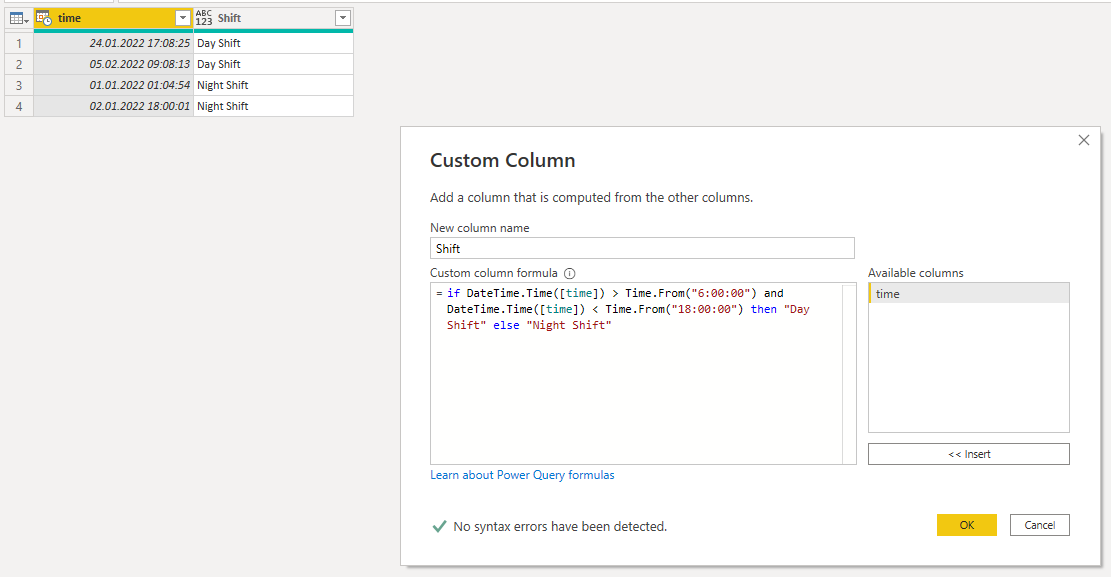This screenshot has width=1111, height=577.
Task: Click the ABC123 data type icon on Shift column
Action: point(204,18)
